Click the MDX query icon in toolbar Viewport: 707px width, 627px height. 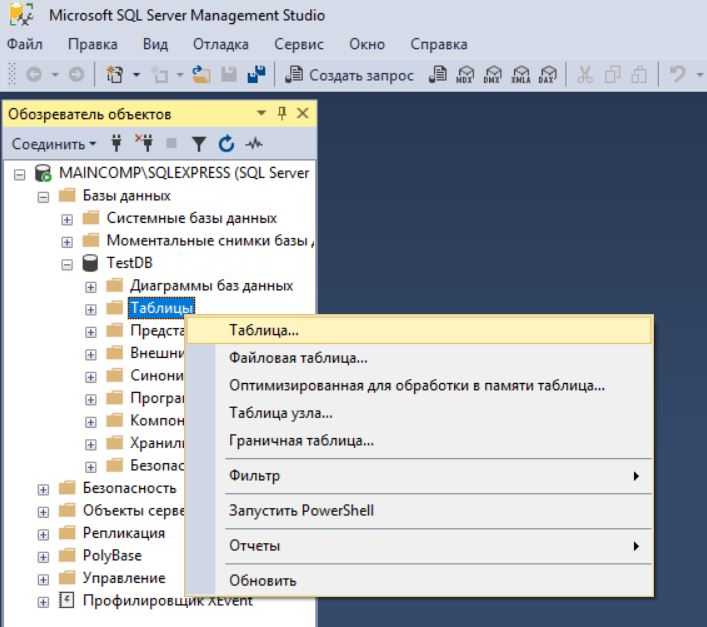[464, 76]
